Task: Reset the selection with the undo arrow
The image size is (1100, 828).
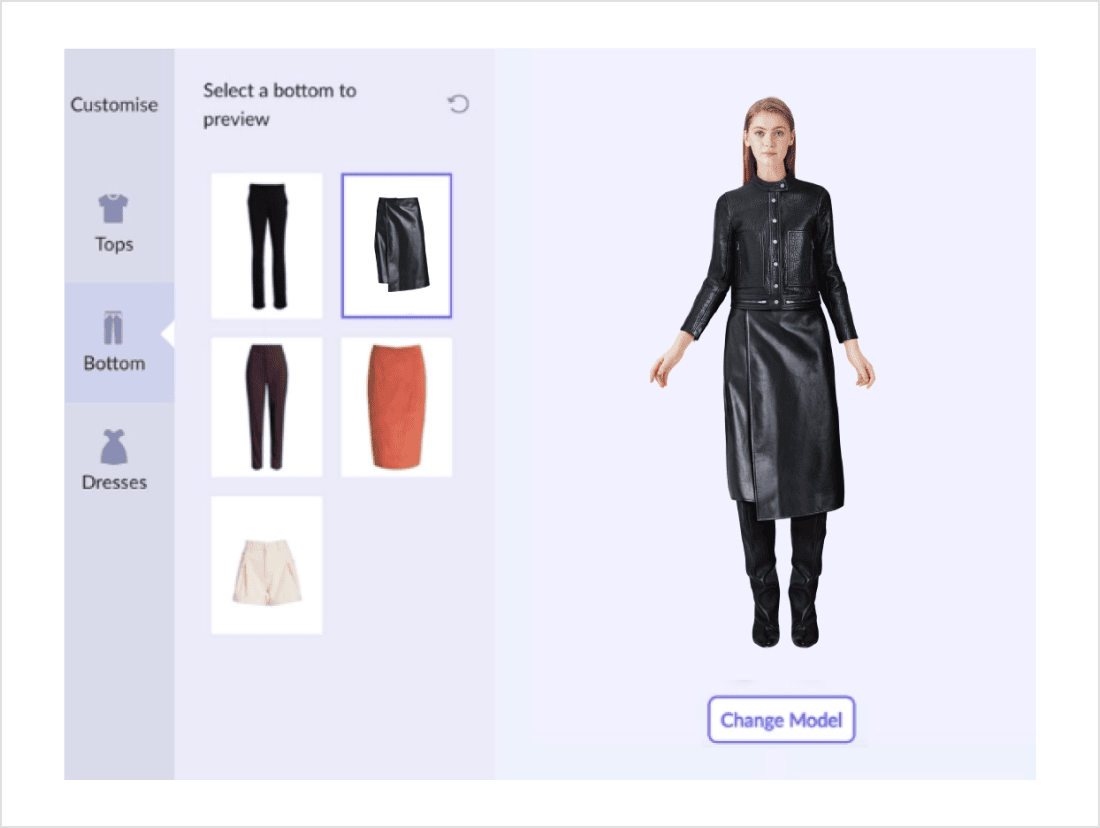Action: click(x=458, y=104)
